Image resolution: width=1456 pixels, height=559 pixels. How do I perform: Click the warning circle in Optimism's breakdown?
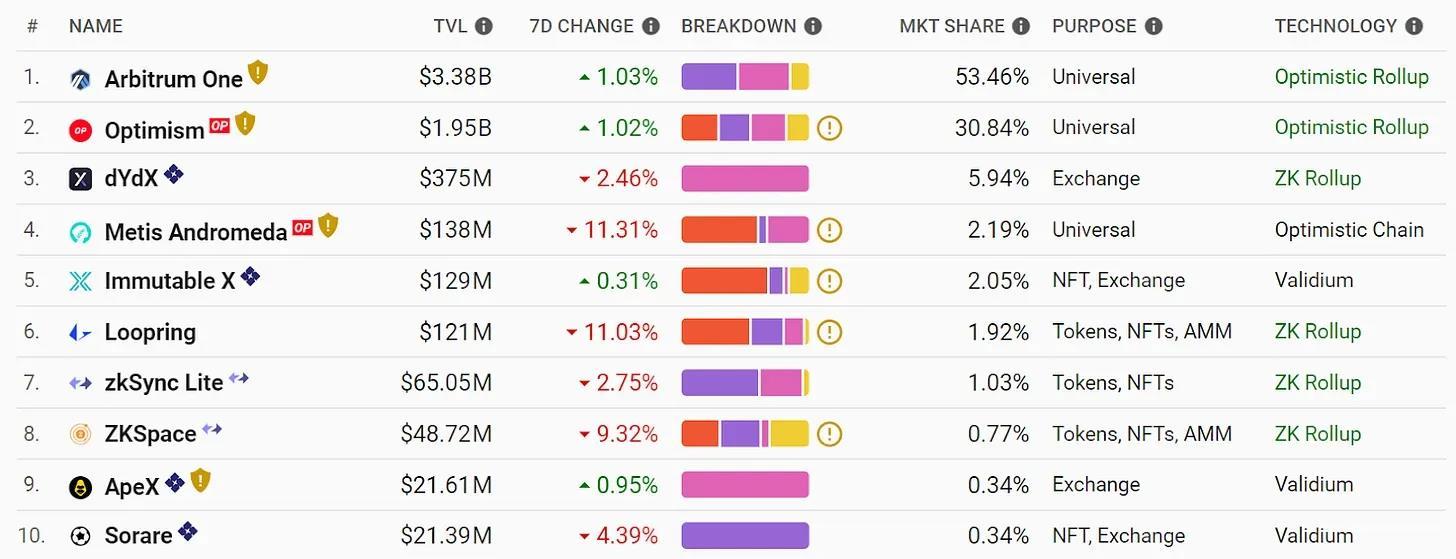[x=829, y=128]
